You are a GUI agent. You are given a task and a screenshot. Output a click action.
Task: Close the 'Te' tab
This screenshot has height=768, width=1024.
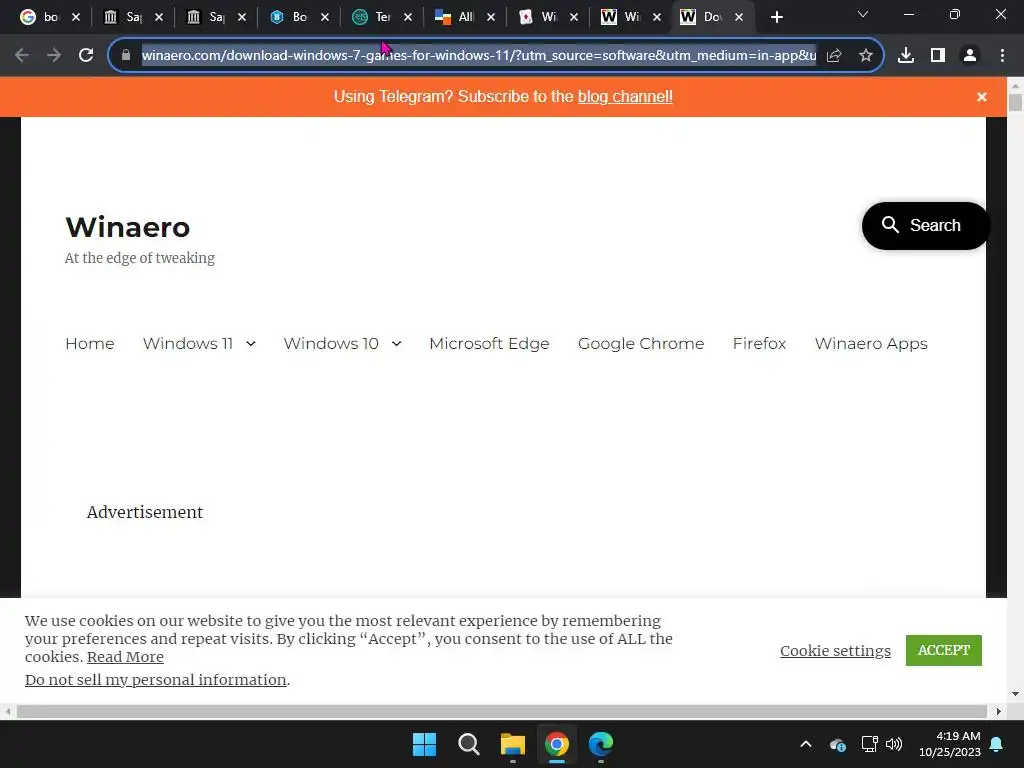click(x=408, y=17)
